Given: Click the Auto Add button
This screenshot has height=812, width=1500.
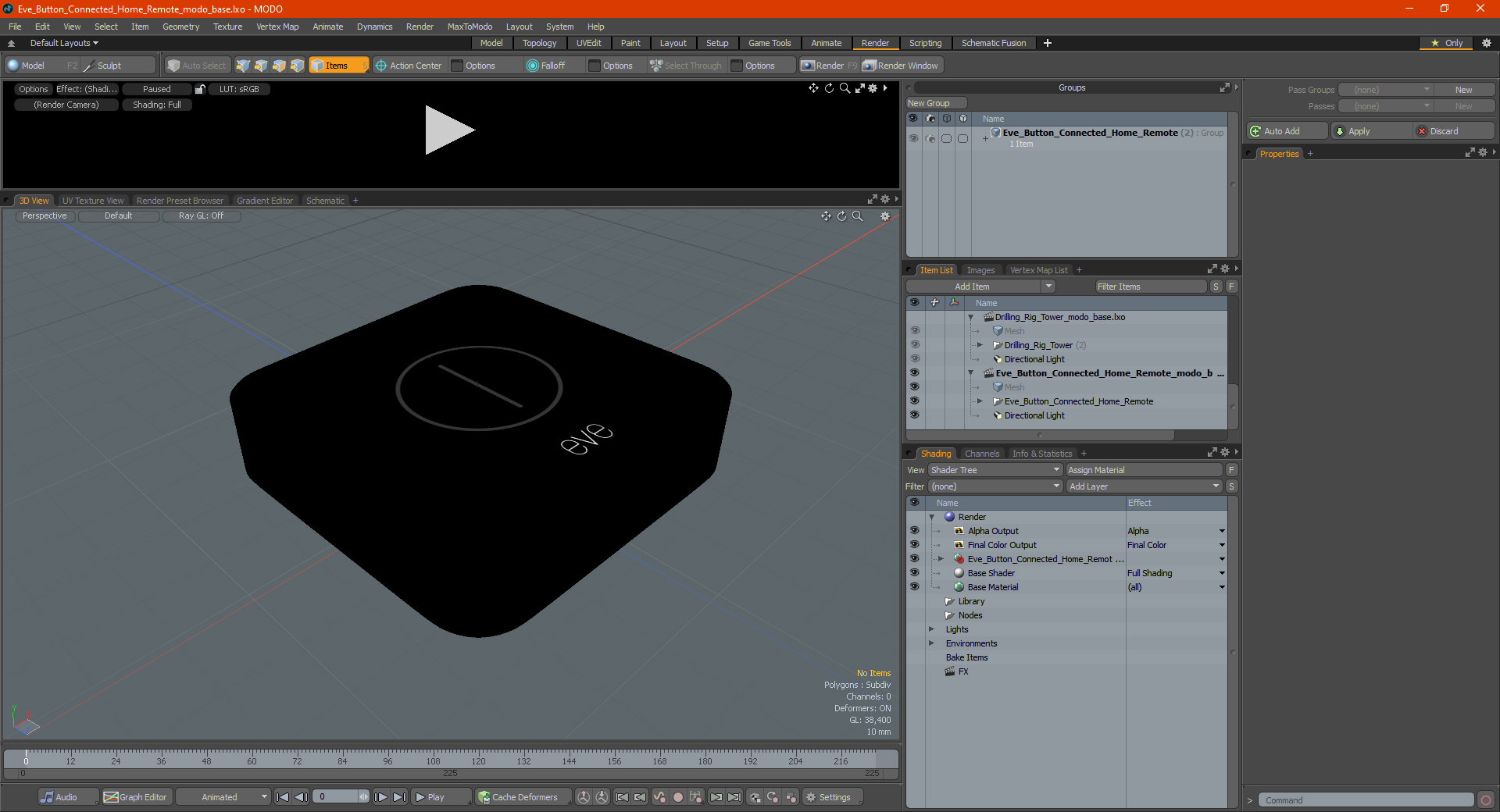Looking at the screenshot, I should tap(1287, 131).
